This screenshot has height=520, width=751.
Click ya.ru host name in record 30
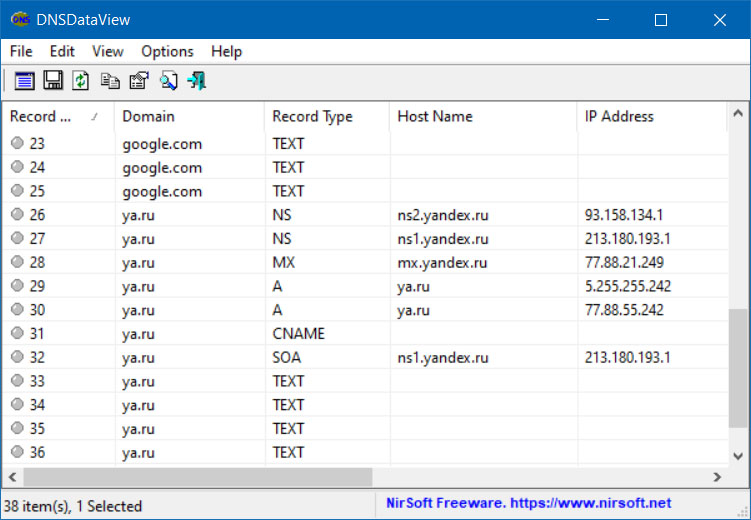coord(413,310)
